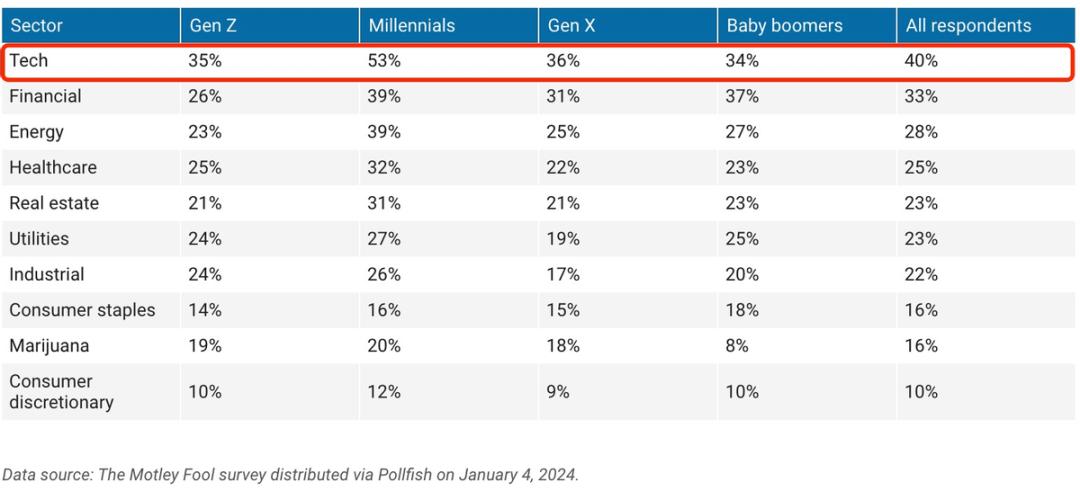Select the Healthcare row label

(53, 168)
